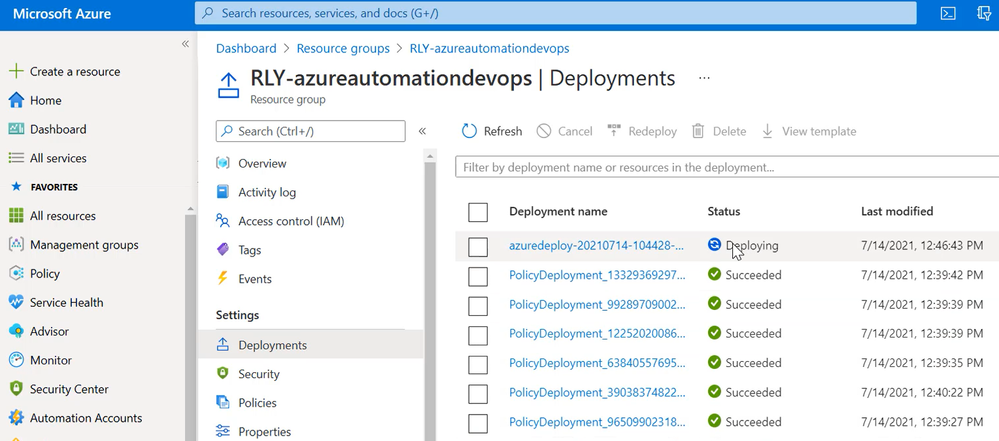Select checkbox for PolicyDeployment_13329369297 row
This screenshot has height=441, width=999.
tap(478, 275)
